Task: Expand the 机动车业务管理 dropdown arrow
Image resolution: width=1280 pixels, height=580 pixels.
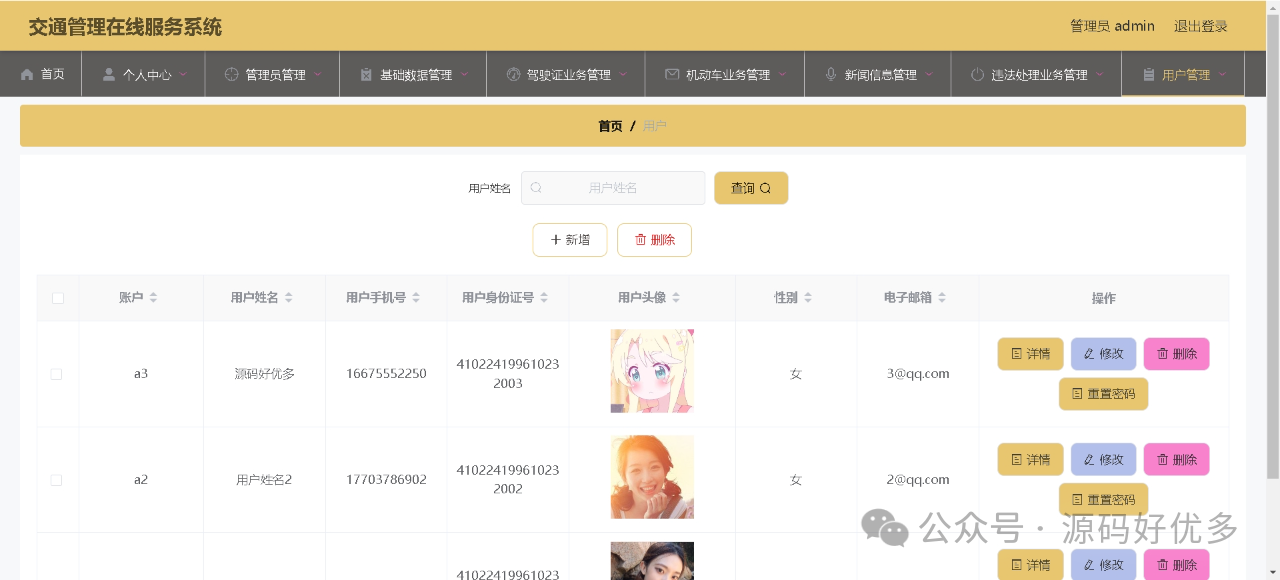Action: click(x=782, y=74)
